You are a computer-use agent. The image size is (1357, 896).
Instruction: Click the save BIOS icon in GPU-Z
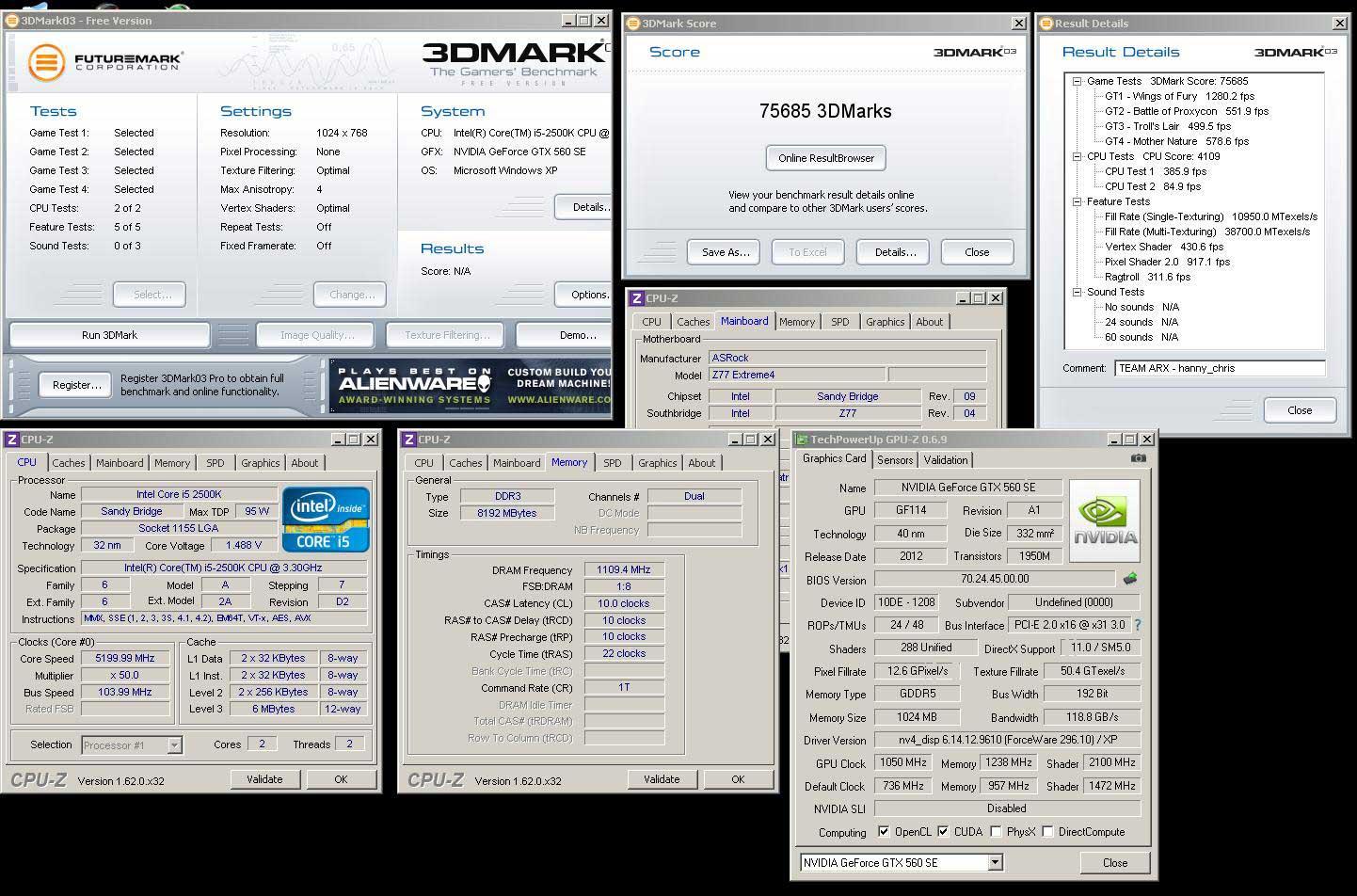[x=1130, y=579]
